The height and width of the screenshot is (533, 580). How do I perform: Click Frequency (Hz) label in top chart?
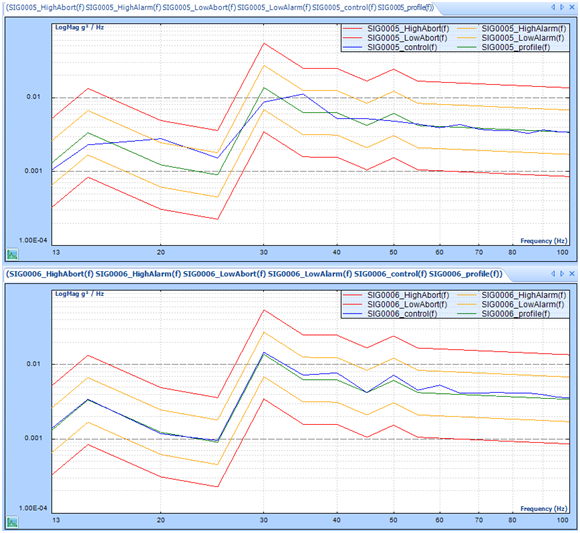(x=544, y=241)
